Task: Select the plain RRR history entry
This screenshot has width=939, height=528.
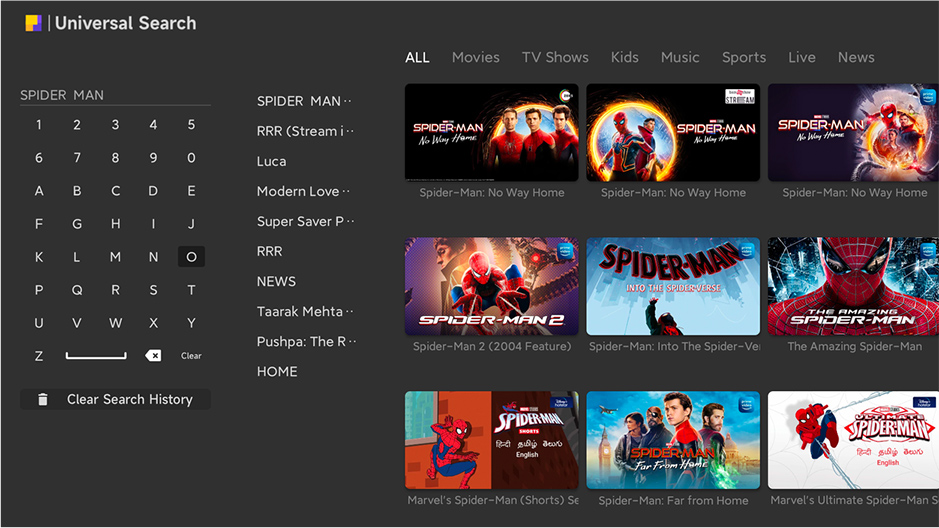Action: click(269, 251)
